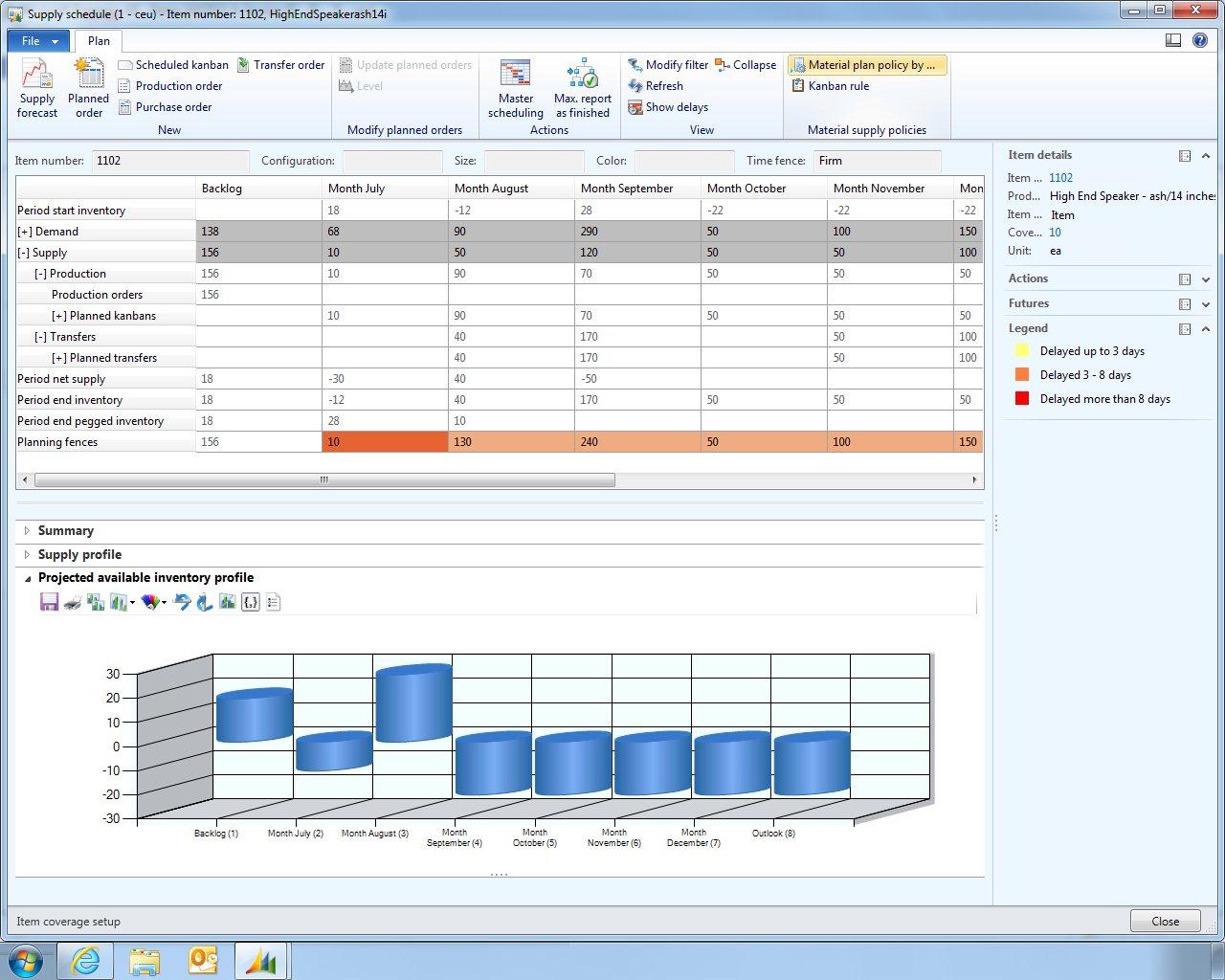The image size is (1225, 980).
Task: Expand the Demand row
Action: pyautogui.click(x=25, y=232)
